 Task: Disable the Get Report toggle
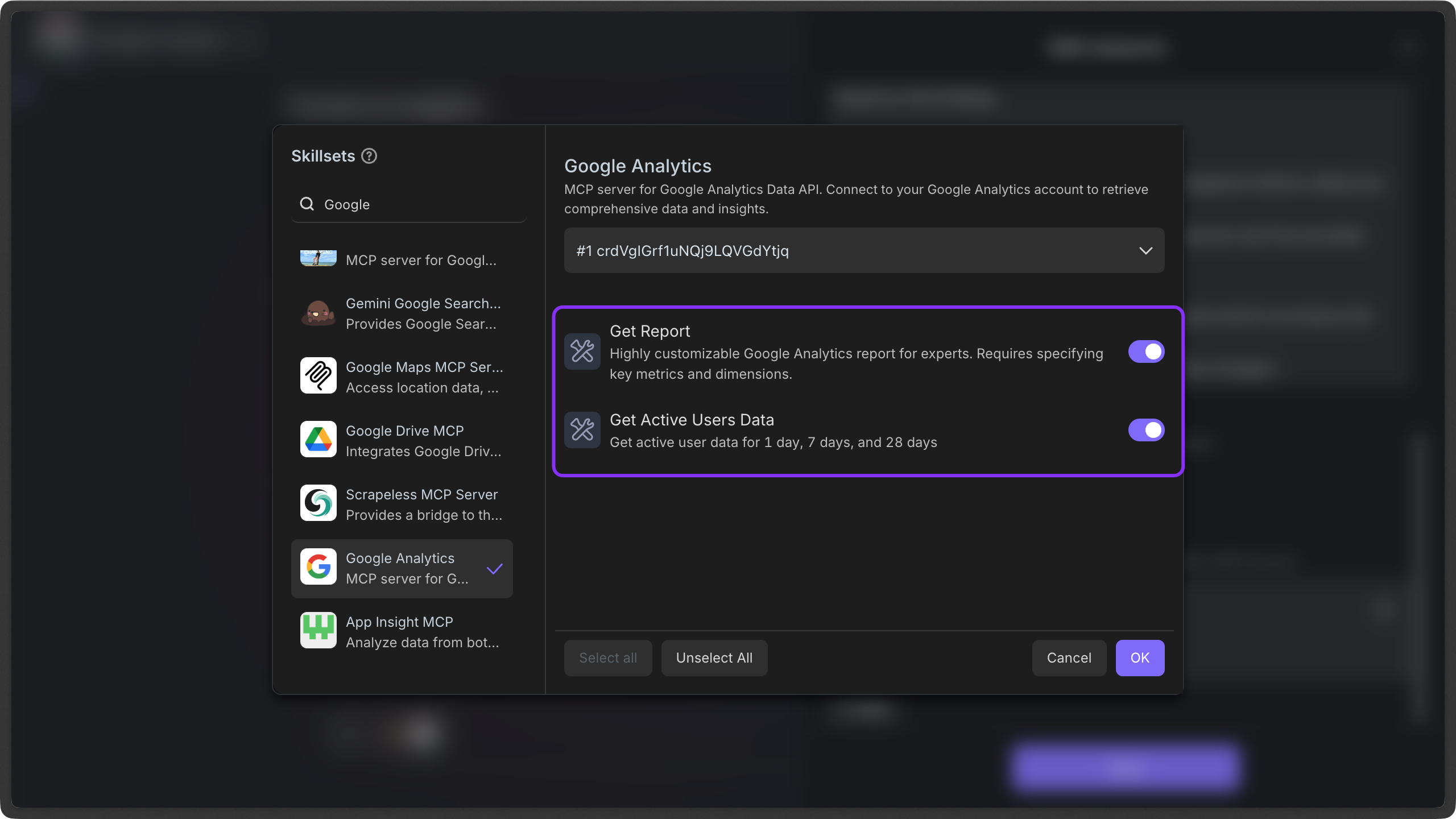[x=1146, y=351]
